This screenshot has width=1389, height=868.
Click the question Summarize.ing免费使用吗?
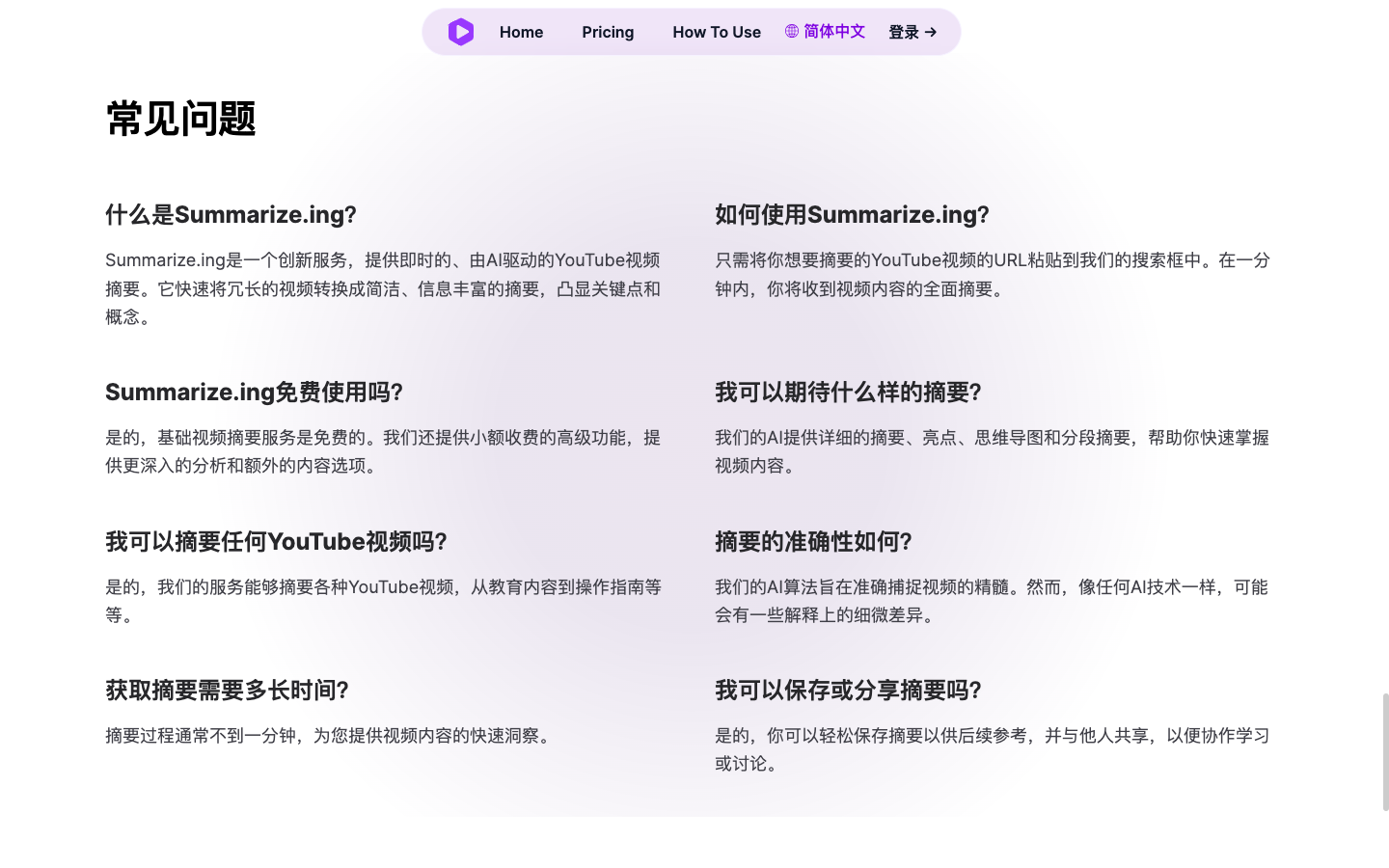click(254, 392)
